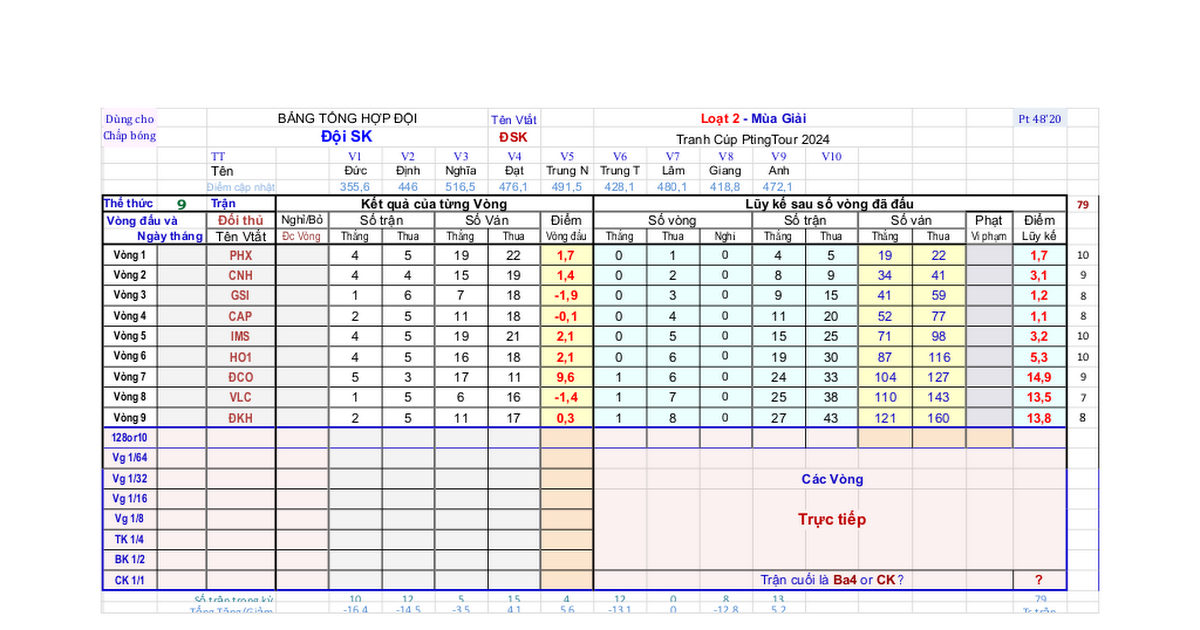1200x630 pixels.
Task: Select cumulative score '13,8' in Vòng 9
Action: 1039,418
